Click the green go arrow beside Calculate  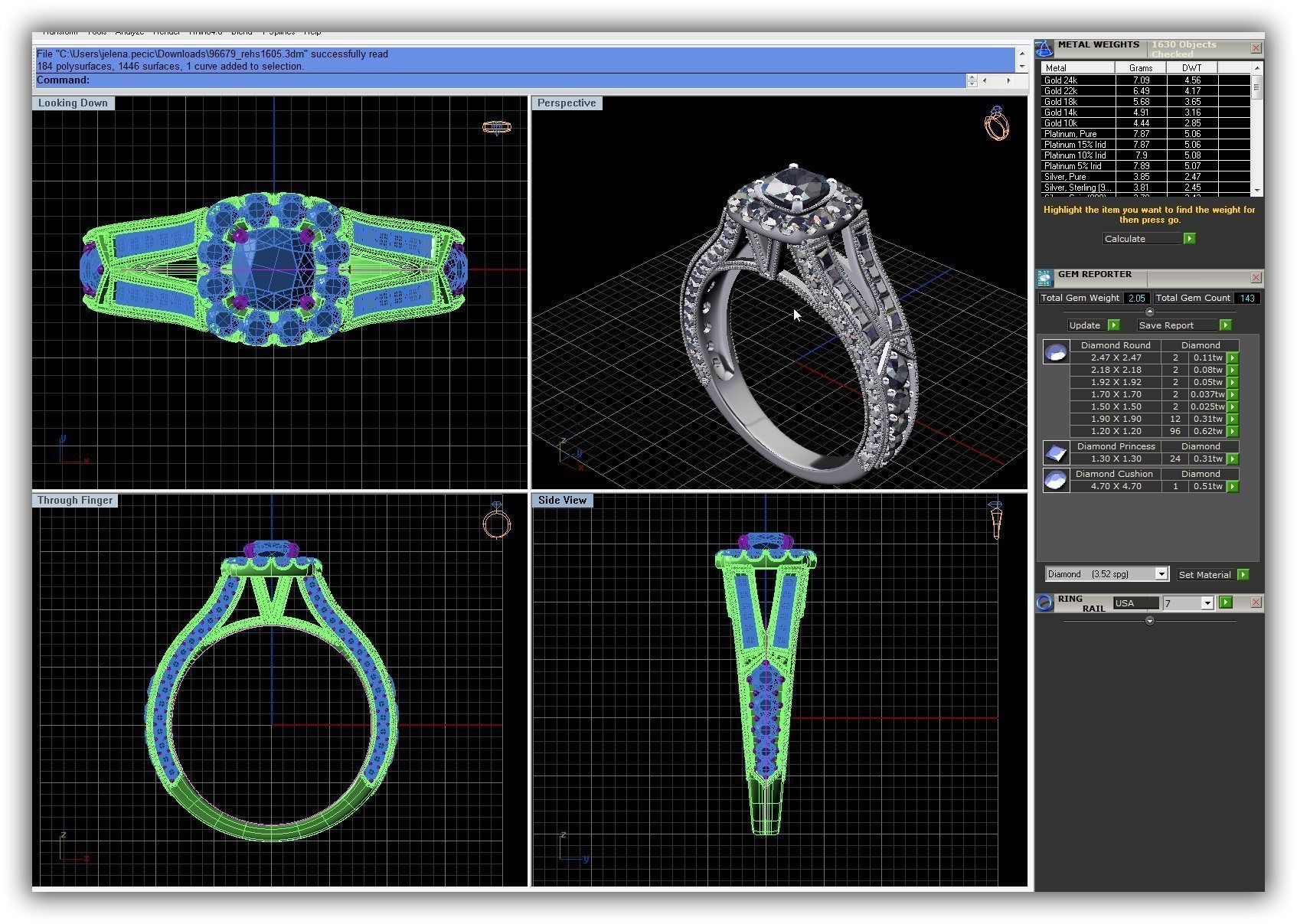1189,239
